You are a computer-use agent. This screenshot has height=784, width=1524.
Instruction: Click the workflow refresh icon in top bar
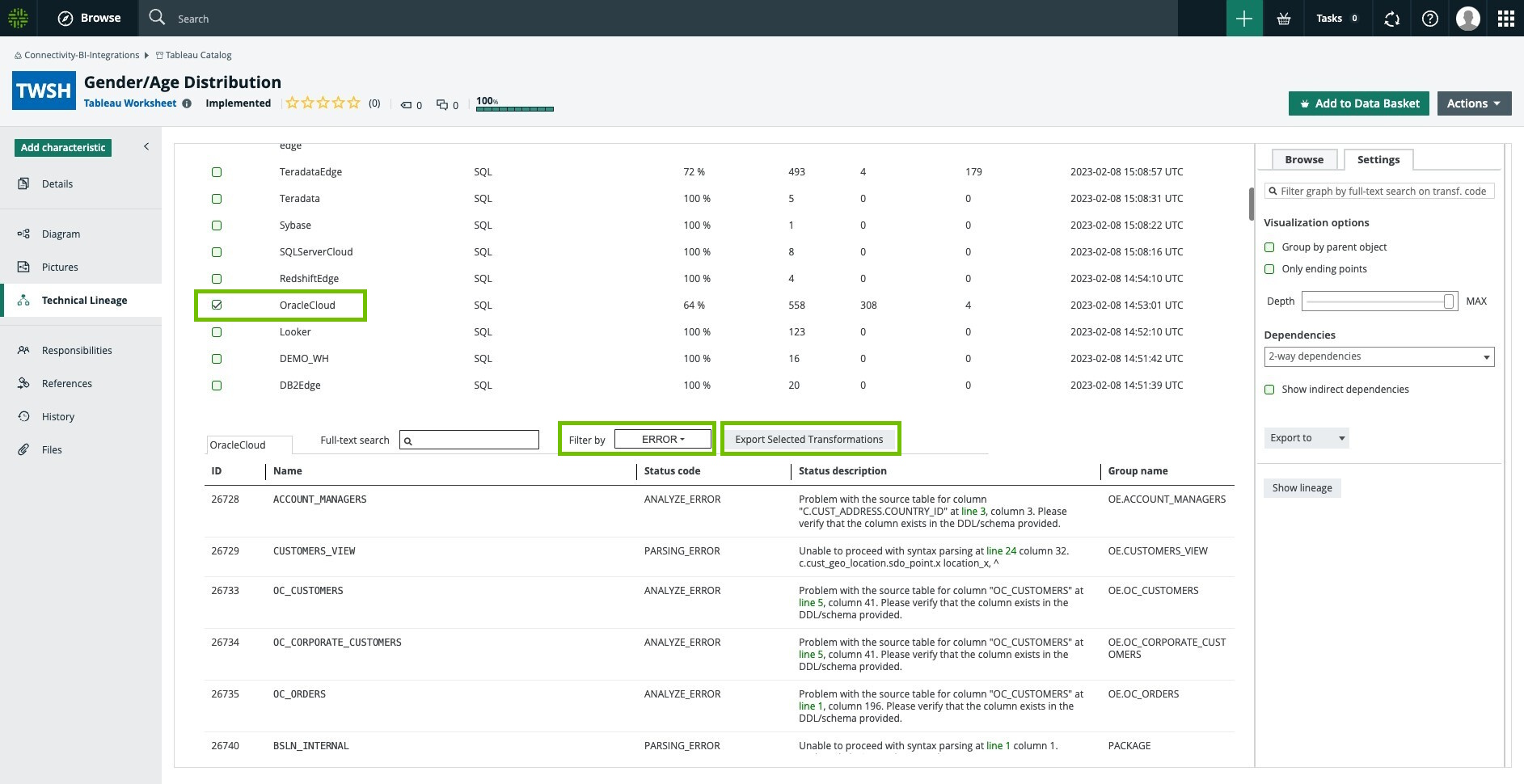click(x=1391, y=19)
